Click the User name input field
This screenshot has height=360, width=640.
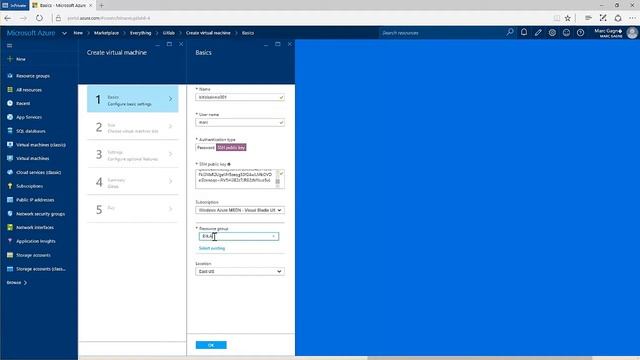[x=240, y=122]
